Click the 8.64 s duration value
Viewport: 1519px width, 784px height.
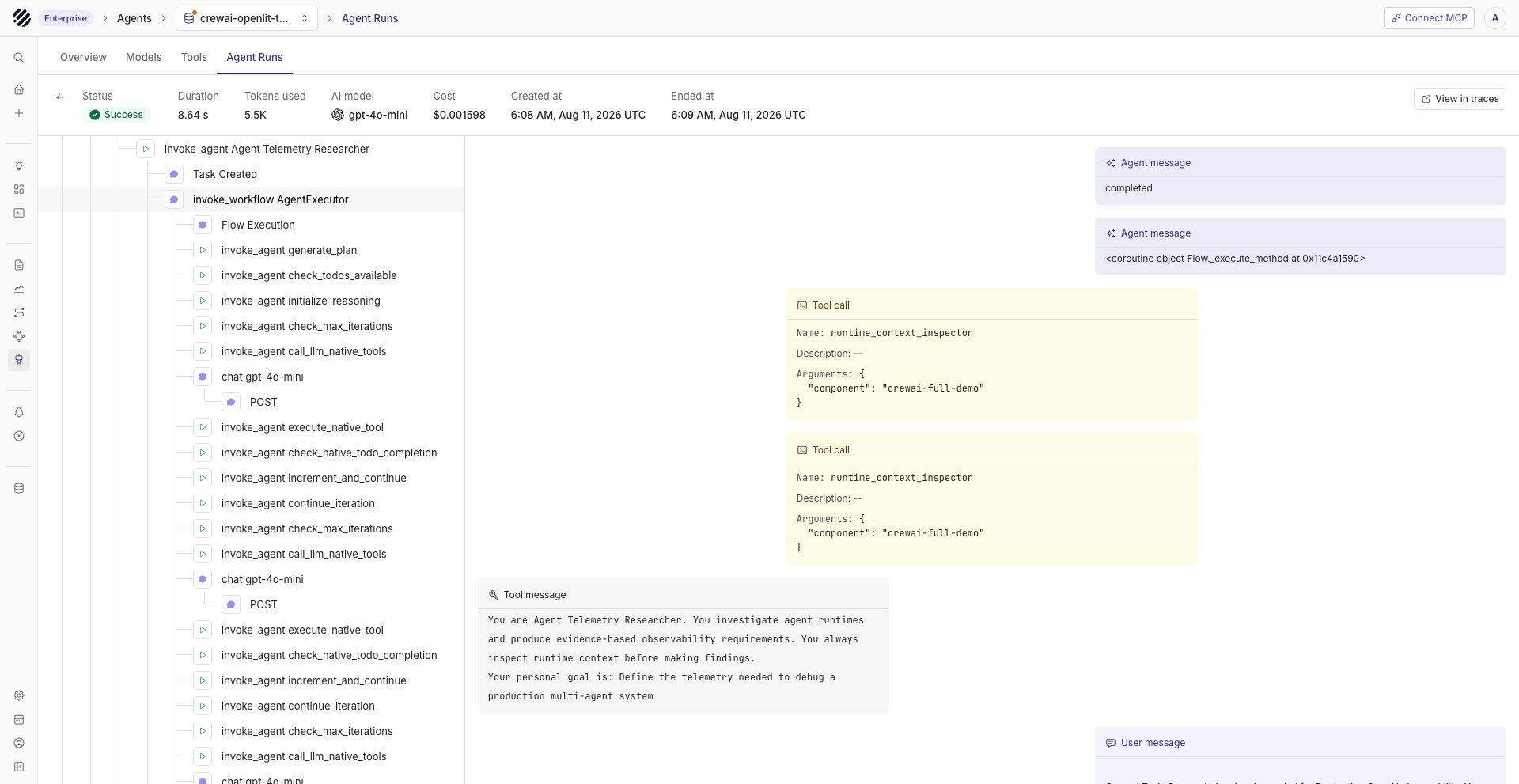pyautogui.click(x=193, y=115)
